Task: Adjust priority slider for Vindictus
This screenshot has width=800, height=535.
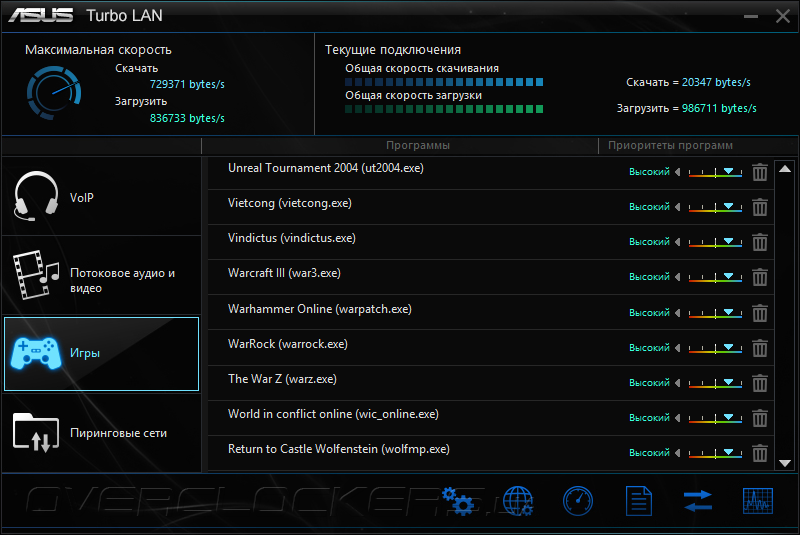Action: click(715, 242)
